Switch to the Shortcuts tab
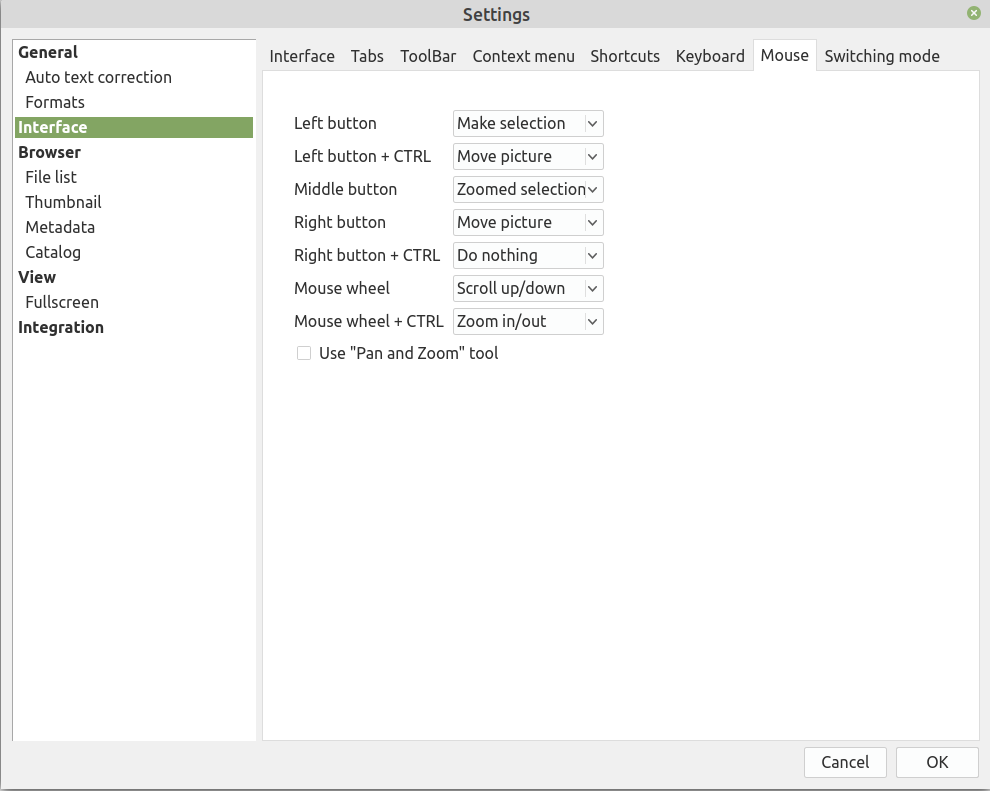Screen dimensions: 990x791 point(625,56)
